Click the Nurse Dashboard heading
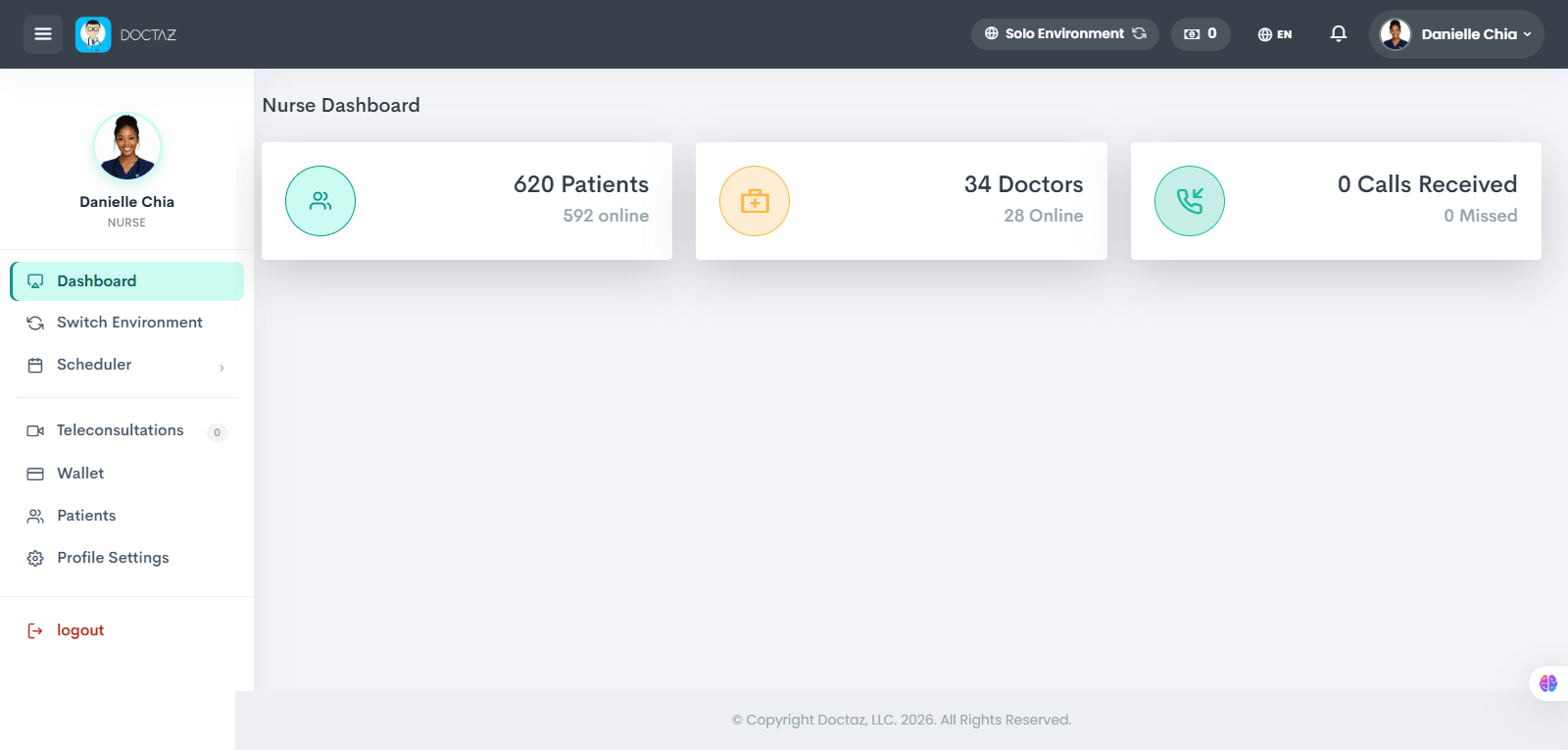The image size is (1568, 750). [341, 105]
